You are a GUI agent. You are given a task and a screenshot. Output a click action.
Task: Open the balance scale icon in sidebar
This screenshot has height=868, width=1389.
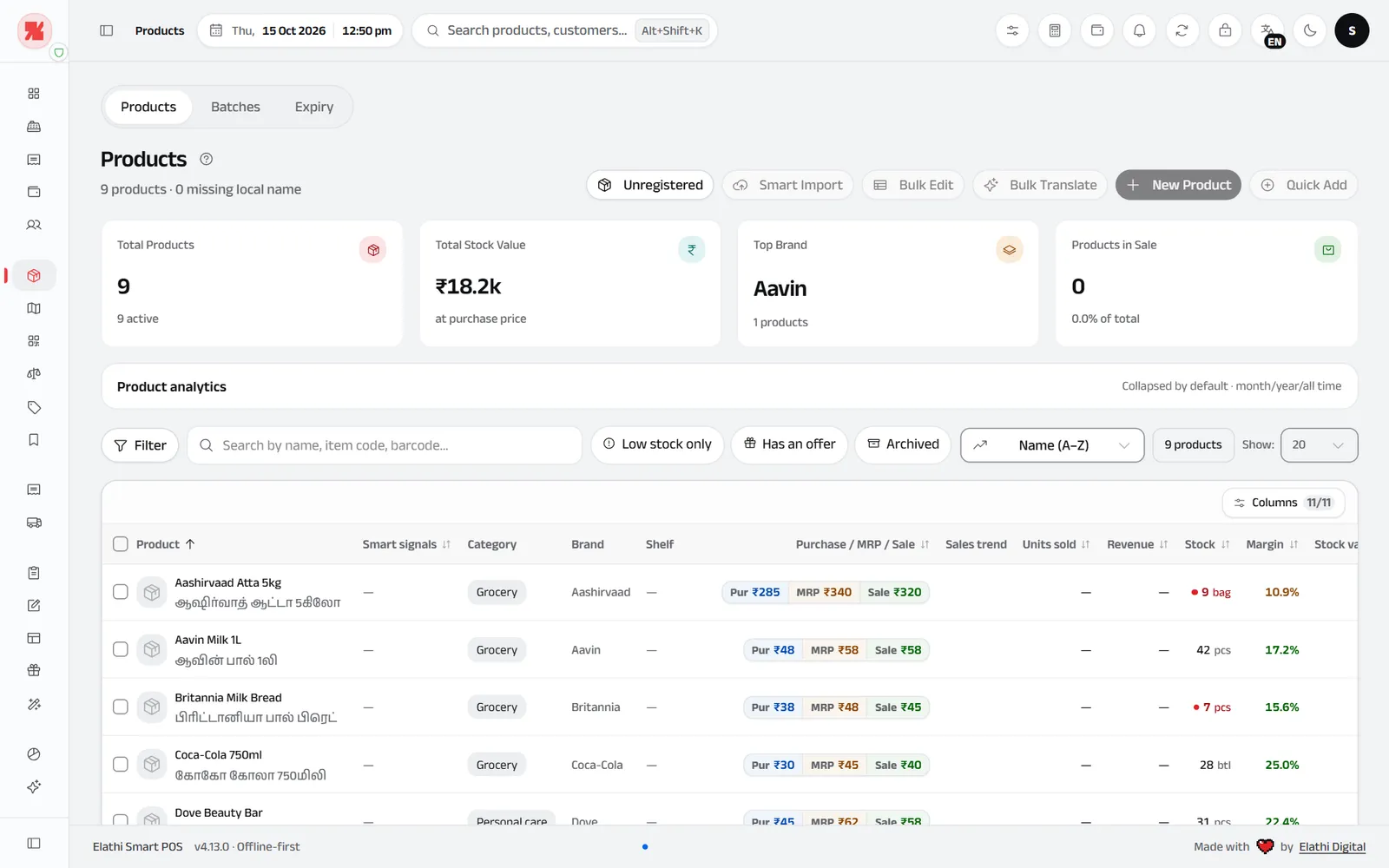coord(34,374)
